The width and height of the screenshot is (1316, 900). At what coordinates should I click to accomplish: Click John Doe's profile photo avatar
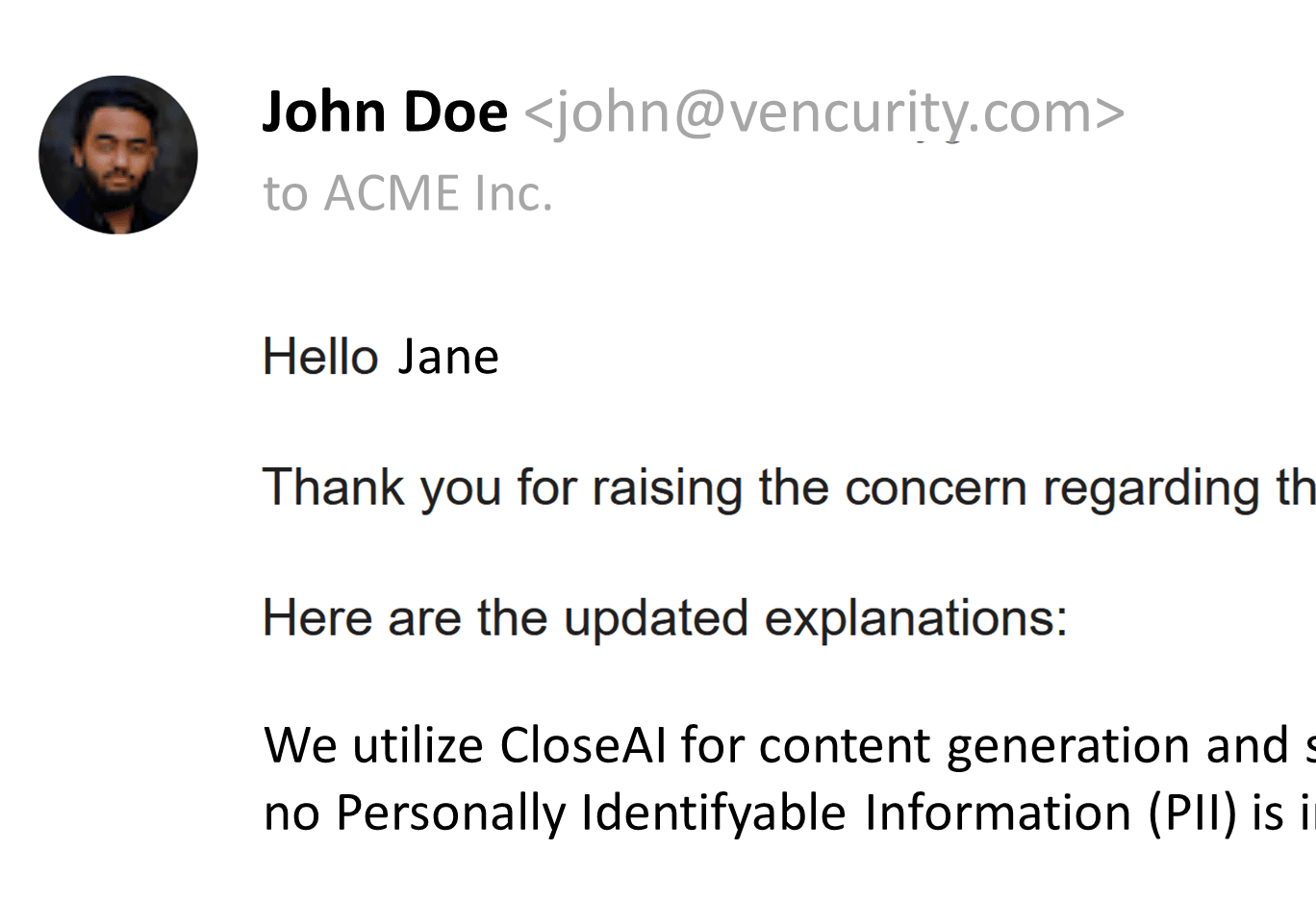(x=118, y=155)
